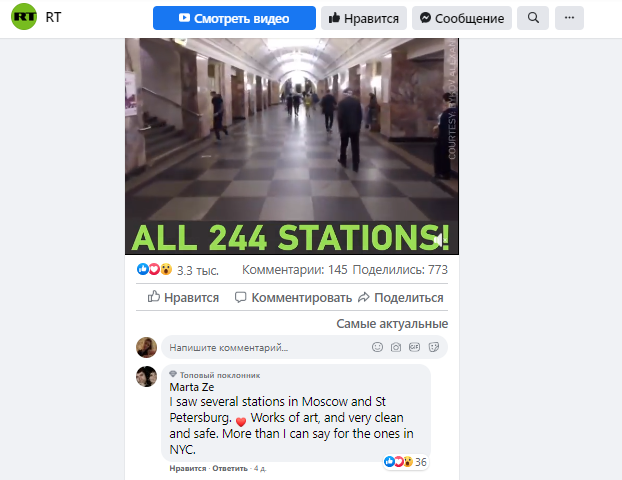Open the three-dots more options menu
Image resolution: width=622 pixels, height=480 pixels.
pos(569,18)
